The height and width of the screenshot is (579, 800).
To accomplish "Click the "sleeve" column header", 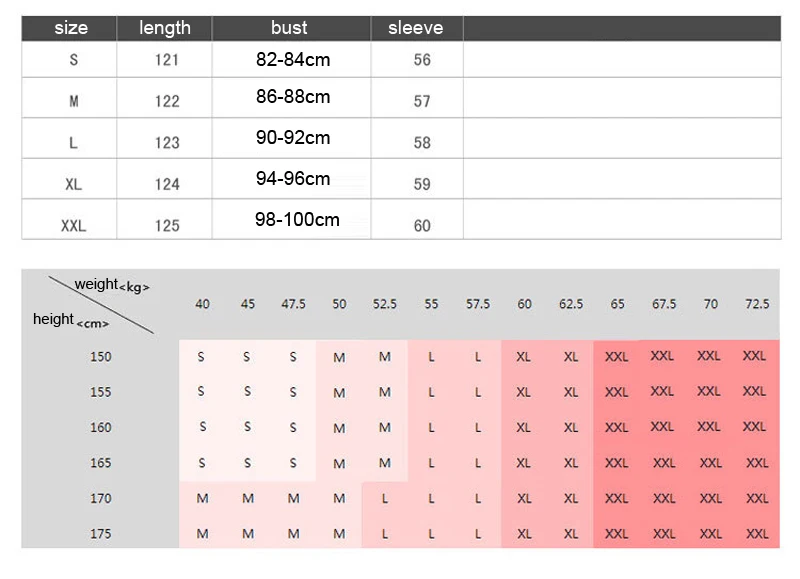I will coord(416,28).
